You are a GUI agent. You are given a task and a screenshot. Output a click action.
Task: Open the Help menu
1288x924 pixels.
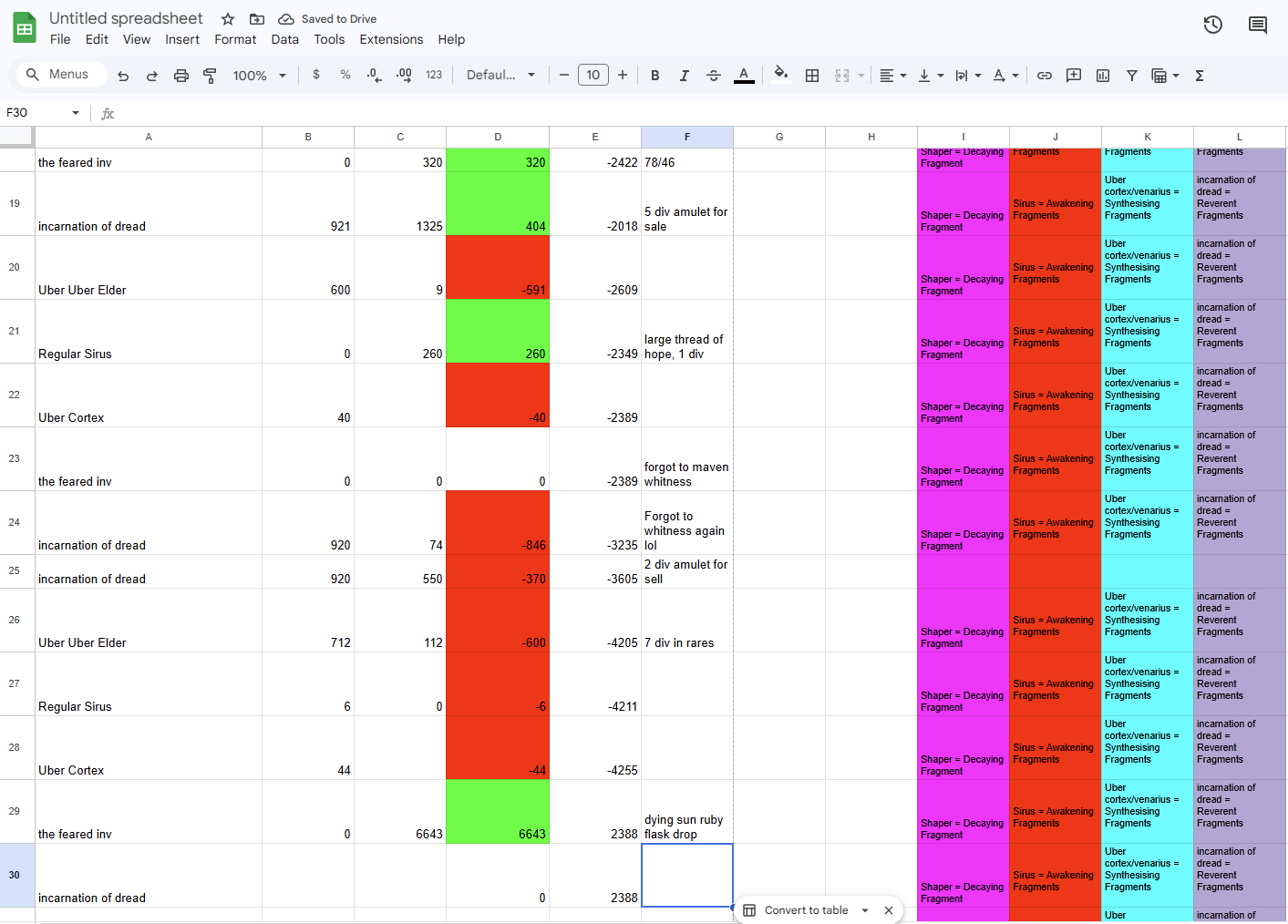(451, 39)
